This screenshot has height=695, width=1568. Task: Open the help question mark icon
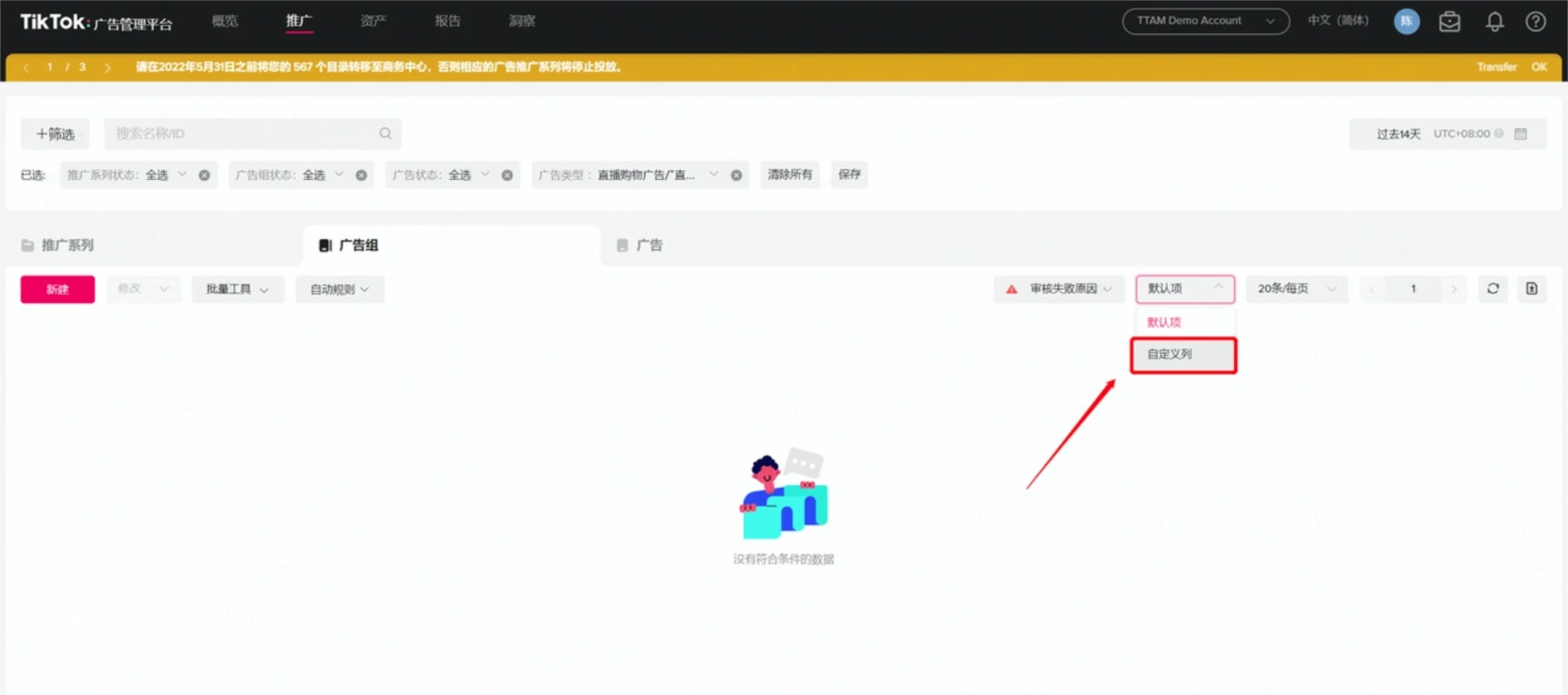pyautogui.click(x=1536, y=22)
